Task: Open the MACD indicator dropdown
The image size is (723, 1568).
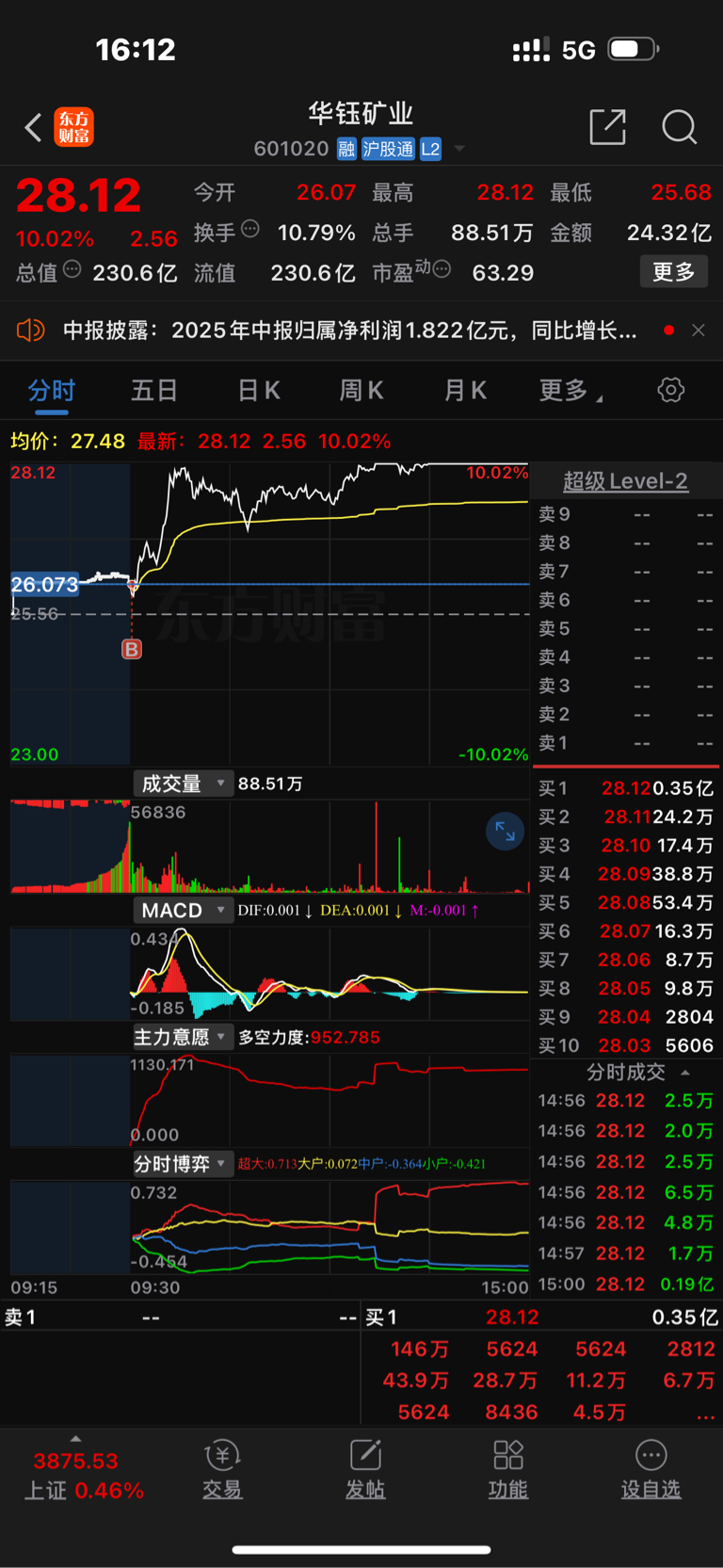Action: tap(182, 911)
